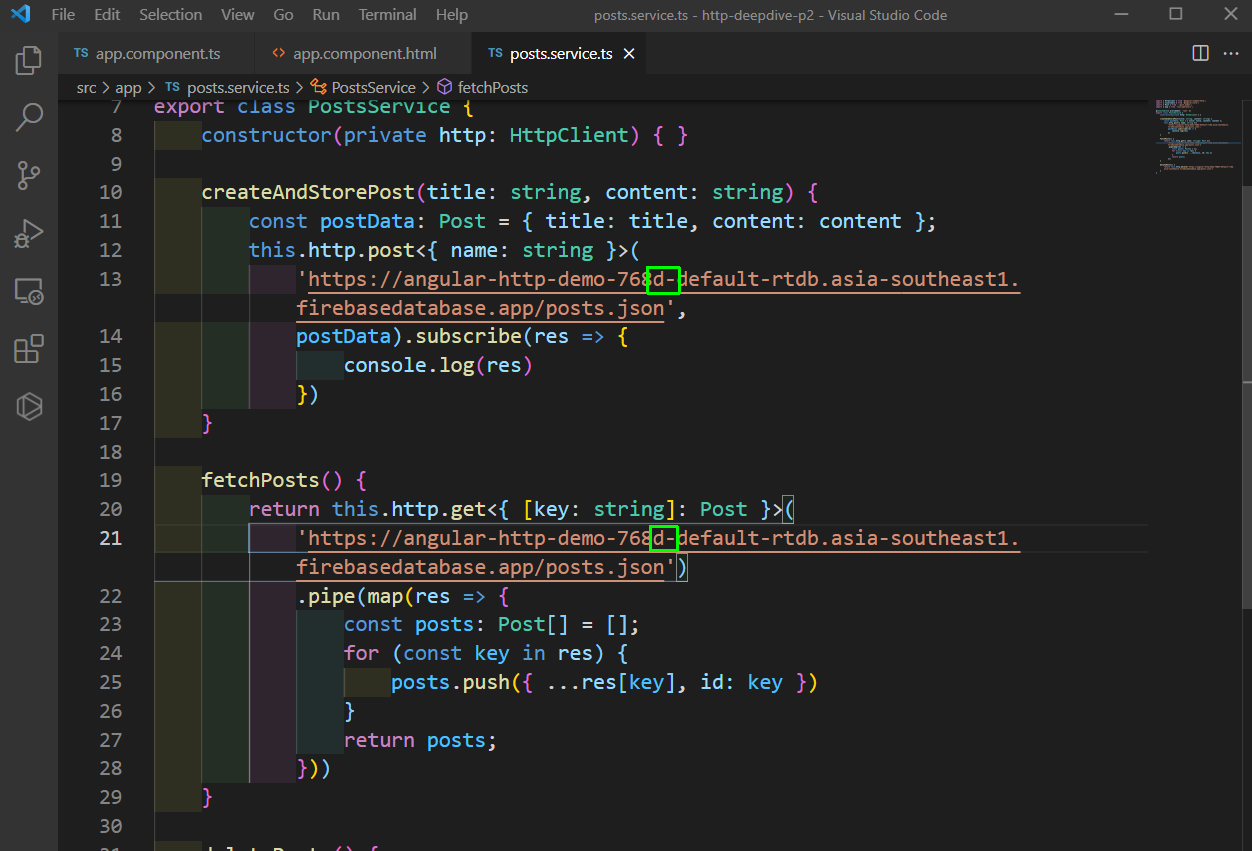The width and height of the screenshot is (1252, 851).
Task: Switch to the app.component.ts tab
Action: 157,54
